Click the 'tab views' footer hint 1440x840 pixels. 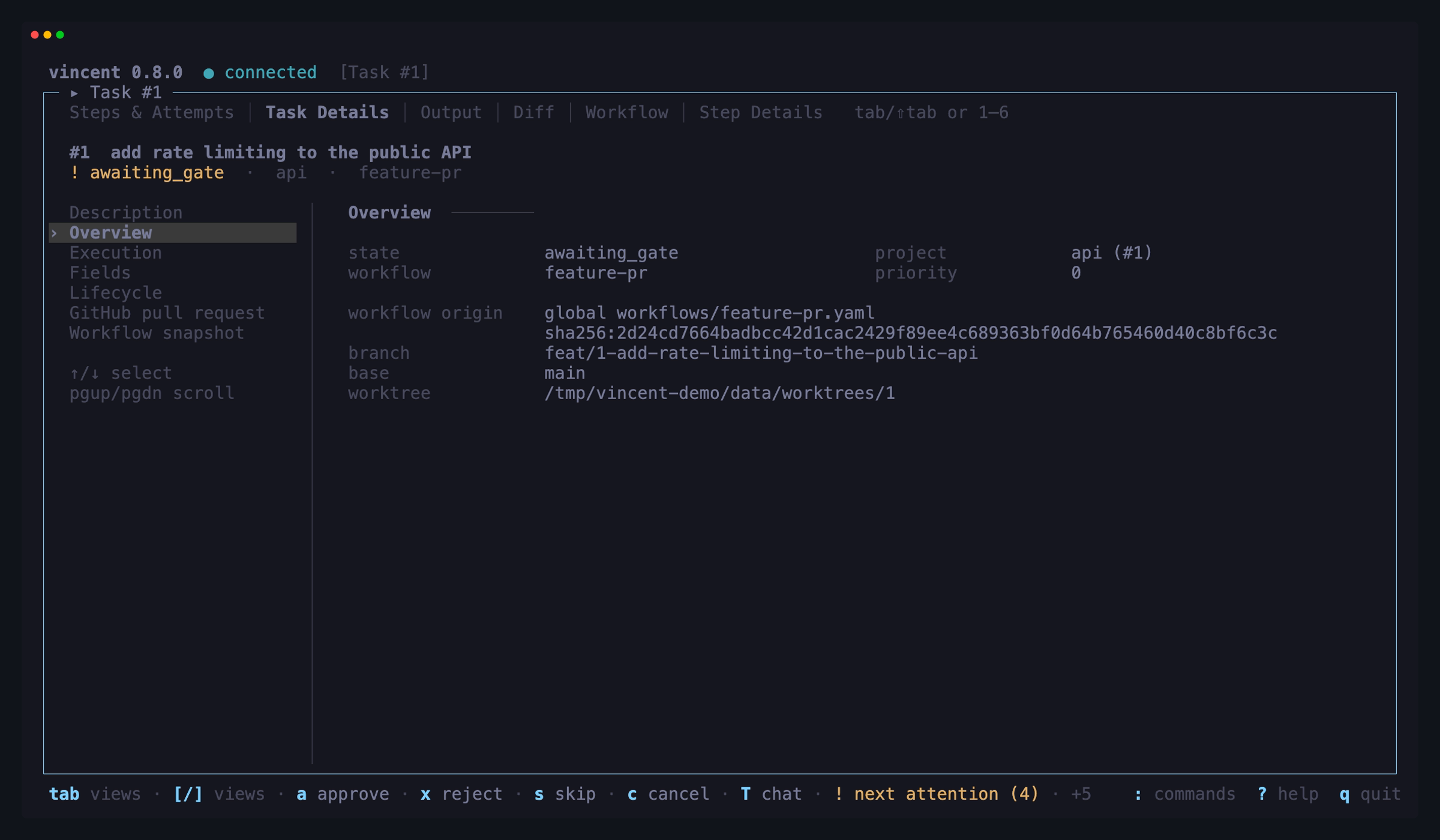(95, 794)
